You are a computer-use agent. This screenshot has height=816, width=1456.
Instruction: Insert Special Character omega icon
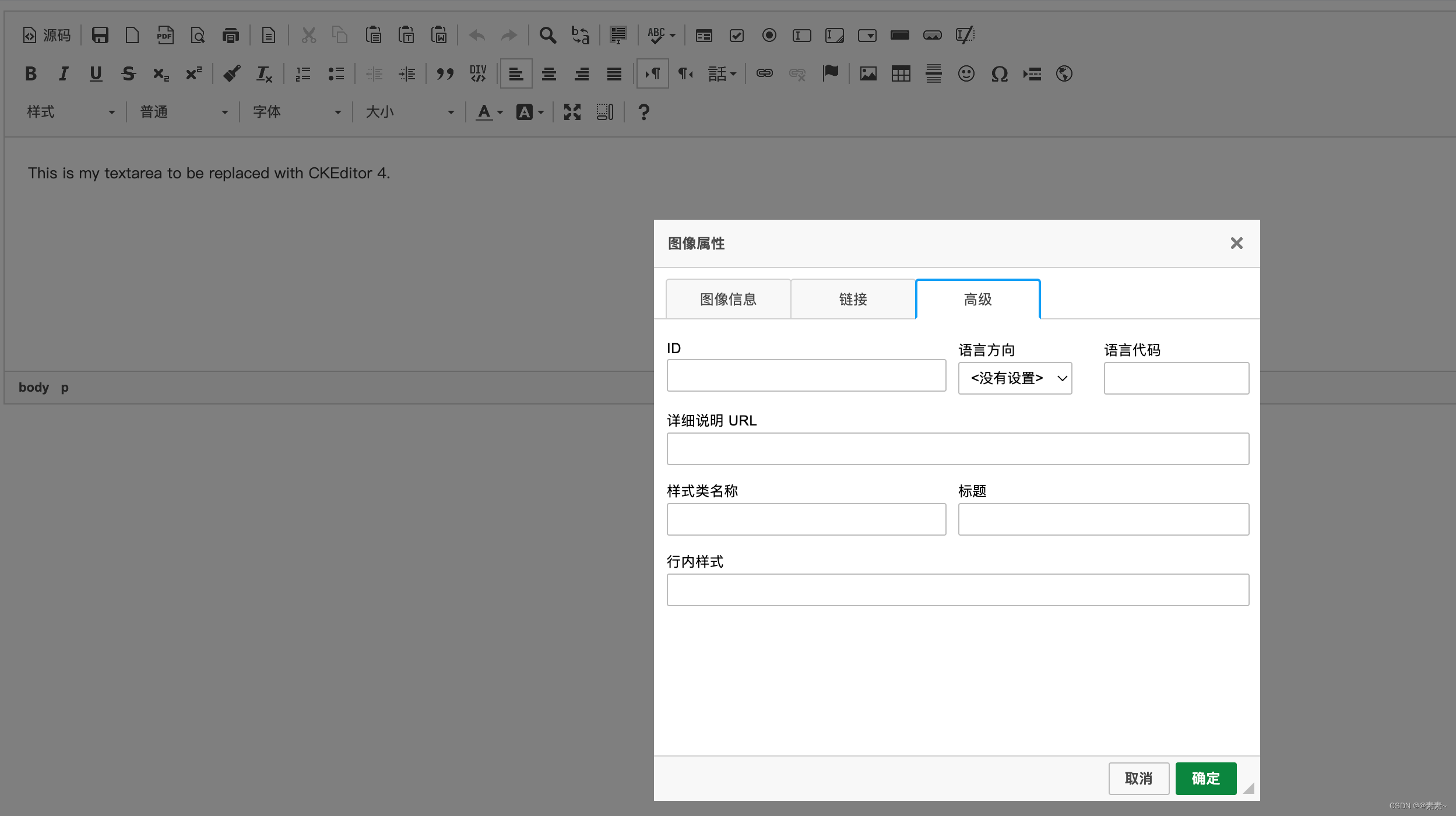click(x=999, y=73)
